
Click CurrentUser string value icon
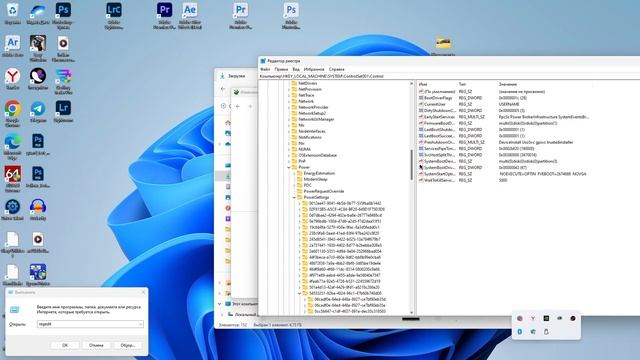click(x=421, y=104)
